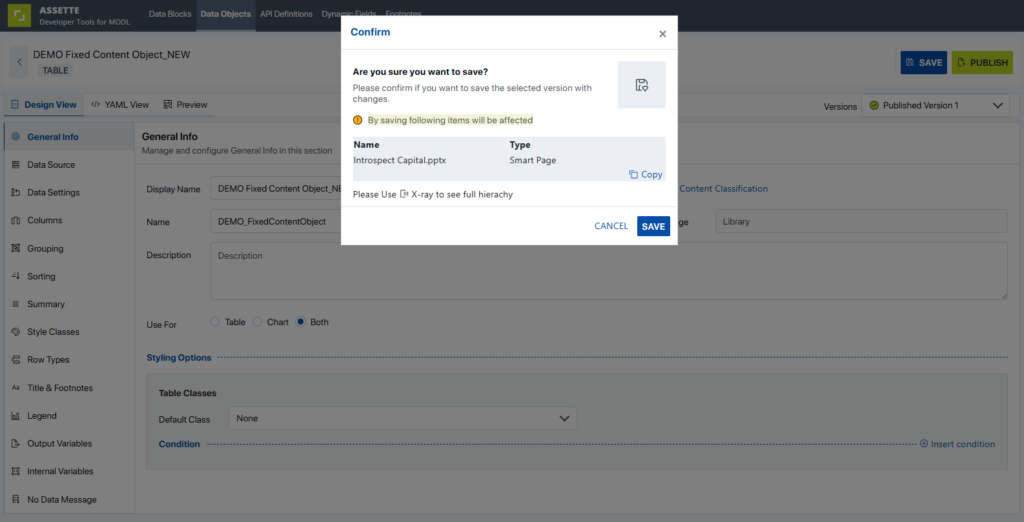This screenshot has width=1024, height=522.
Task: Click Insert condition link
Action: point(957,444)
